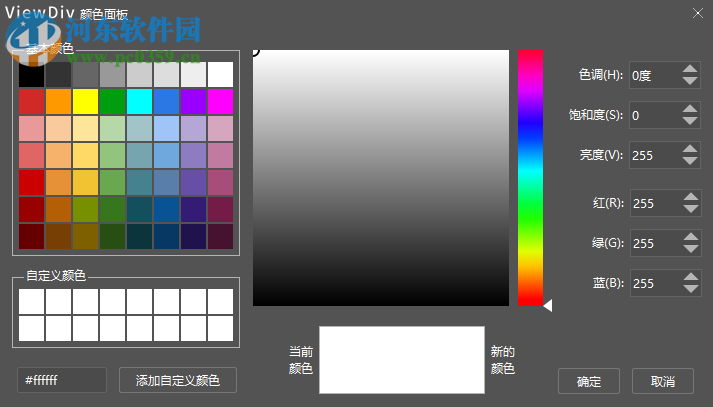Select the pale yellow swatch in third row
The width and height of the screenshot is (713, 407).
85,128
